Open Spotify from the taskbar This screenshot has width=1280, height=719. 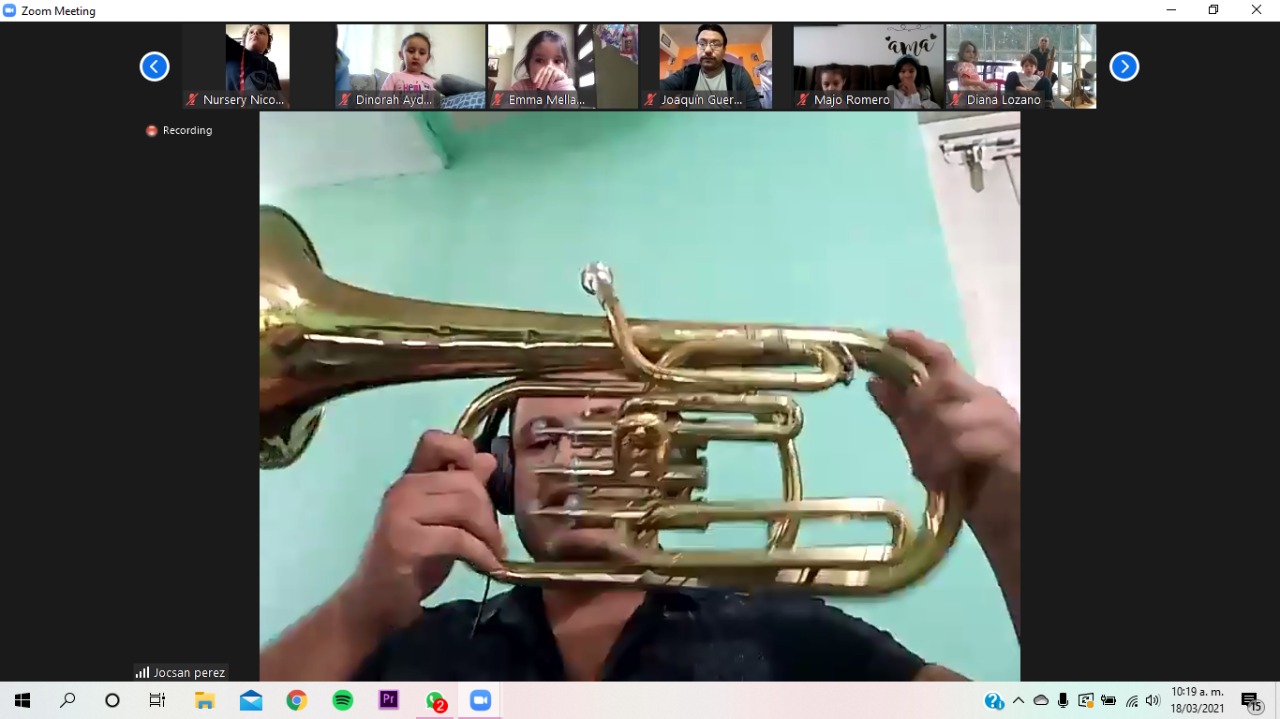(x=342, y=700)
